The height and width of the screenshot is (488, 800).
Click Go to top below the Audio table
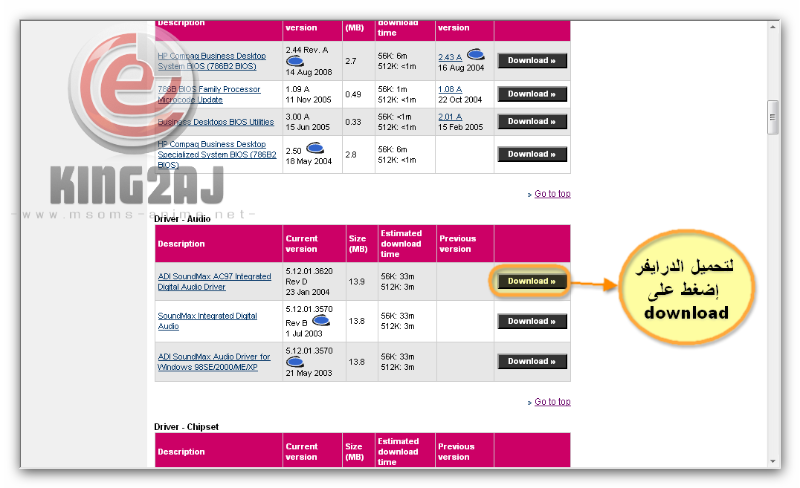tap(552, 402)
